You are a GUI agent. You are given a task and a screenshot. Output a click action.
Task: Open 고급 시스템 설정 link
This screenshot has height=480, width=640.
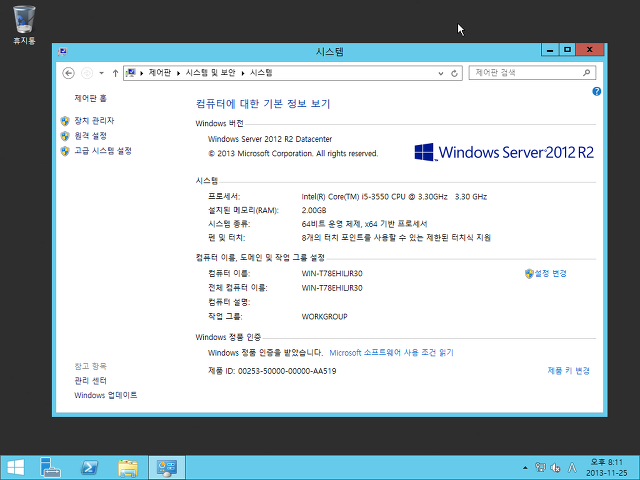pos(103,151)
